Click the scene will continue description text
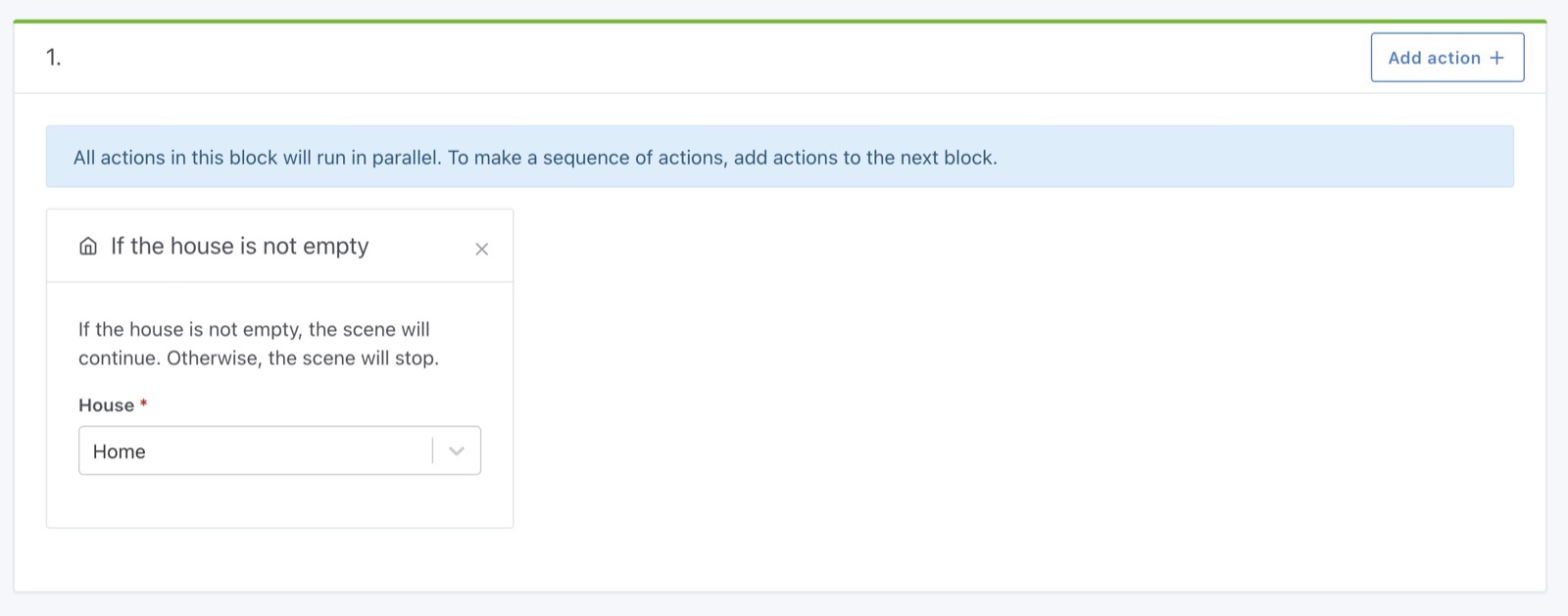Screen dimensions: 1568x616 coord(254,330)
